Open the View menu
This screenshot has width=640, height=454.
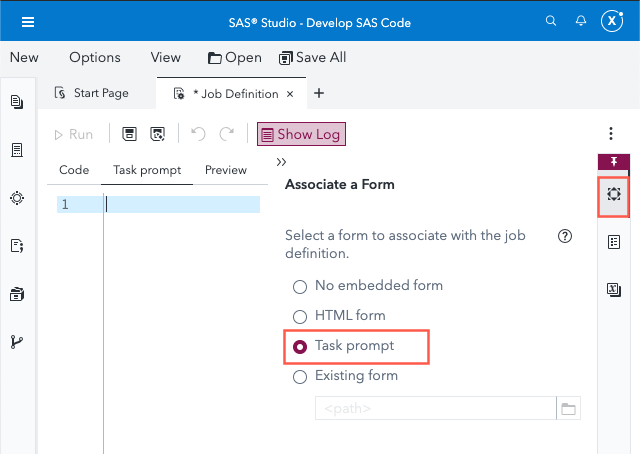(166, 57)
